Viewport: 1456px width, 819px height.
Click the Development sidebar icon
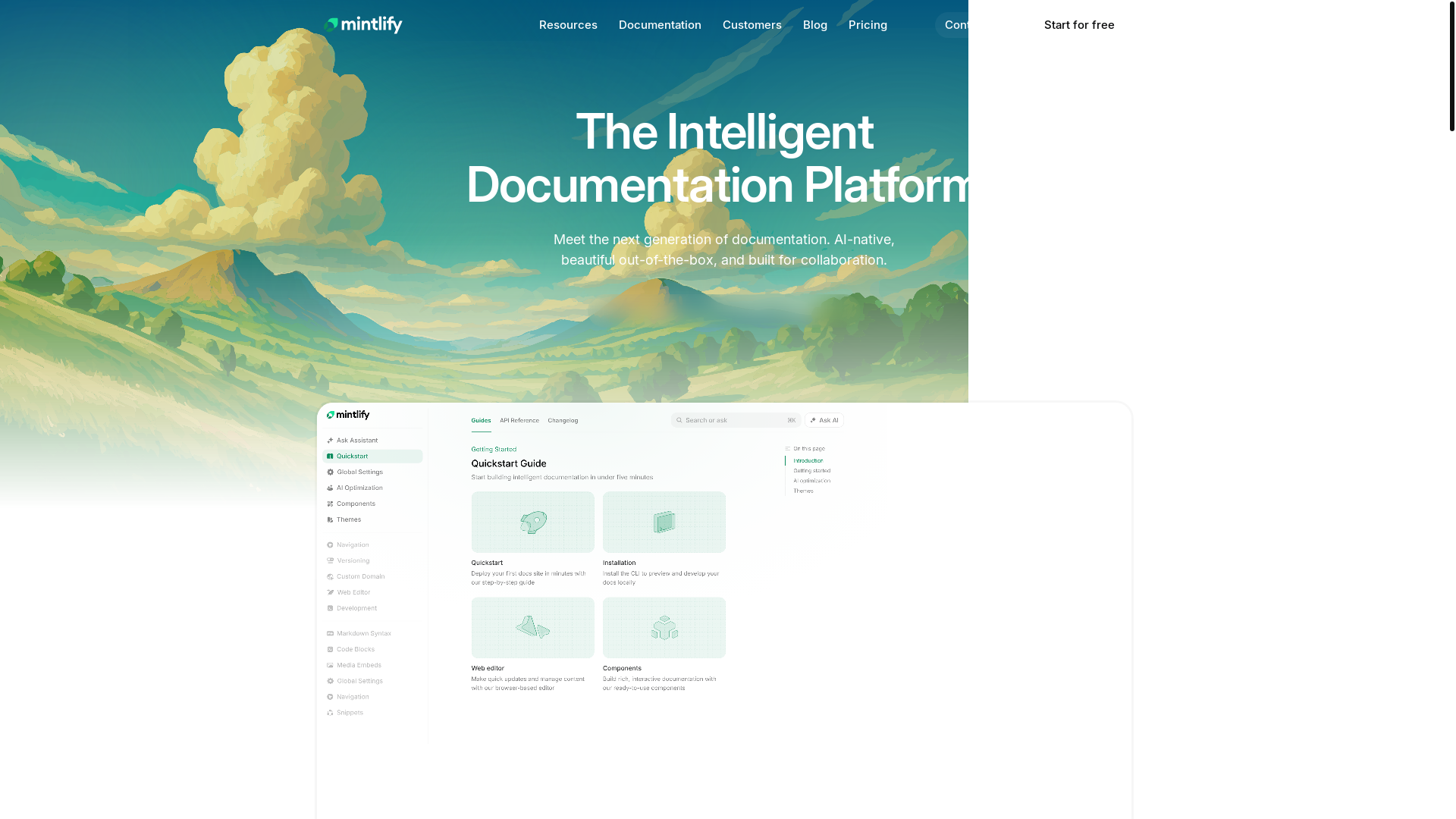tap(330, 609)
